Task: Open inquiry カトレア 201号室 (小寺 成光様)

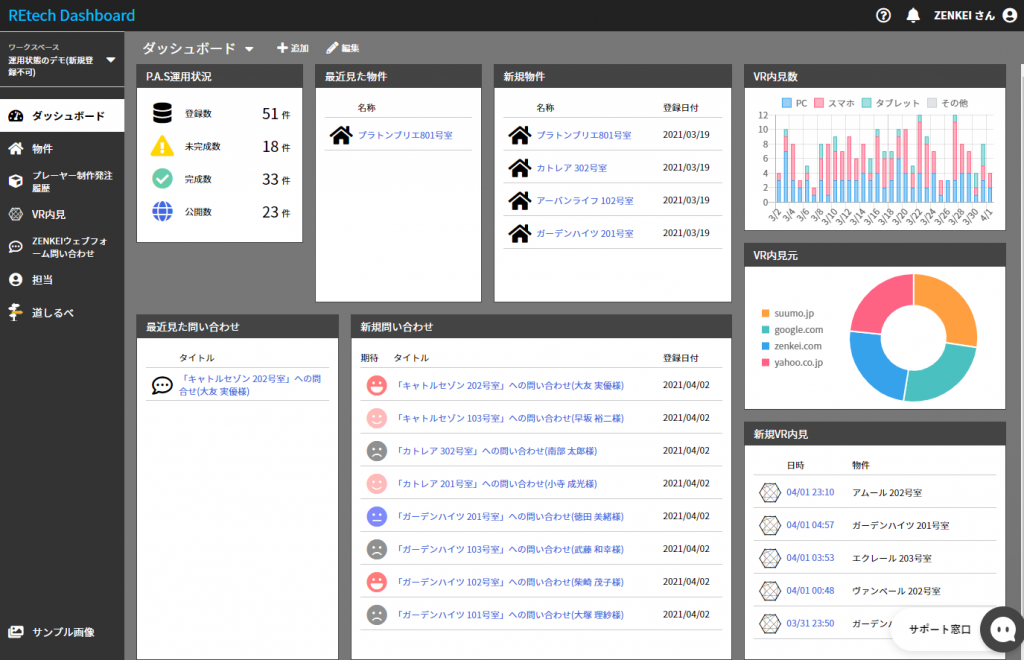Action: click(496, 484)
